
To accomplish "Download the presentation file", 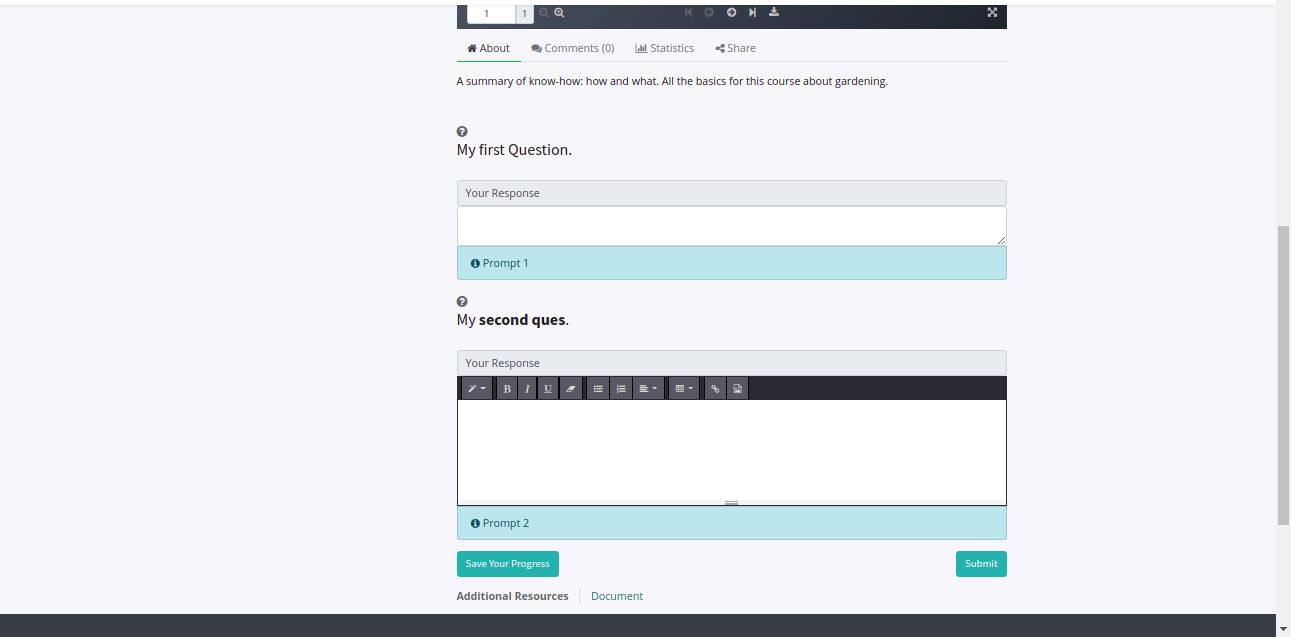I will [774, 13].
